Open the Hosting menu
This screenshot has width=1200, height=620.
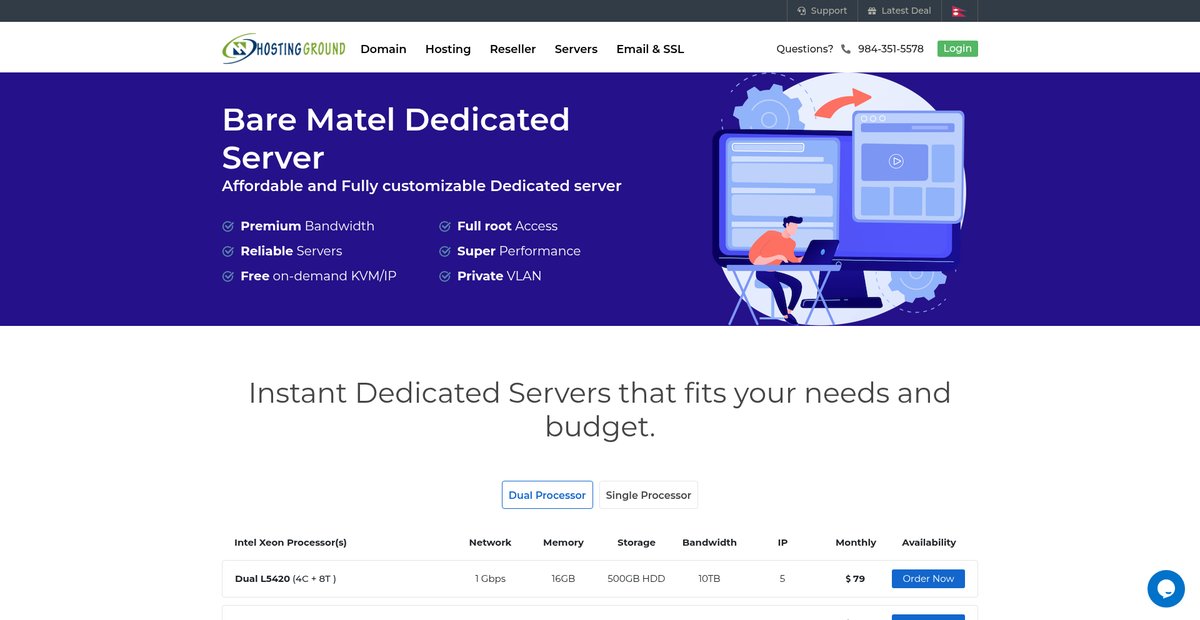pos(448,49)
